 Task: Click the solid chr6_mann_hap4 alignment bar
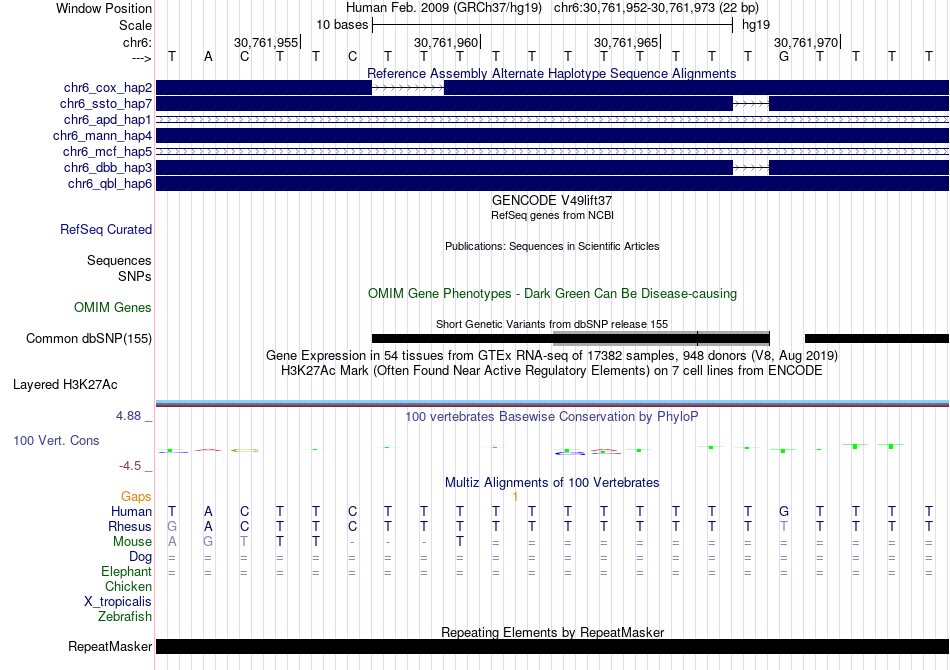tap(552, 136)
